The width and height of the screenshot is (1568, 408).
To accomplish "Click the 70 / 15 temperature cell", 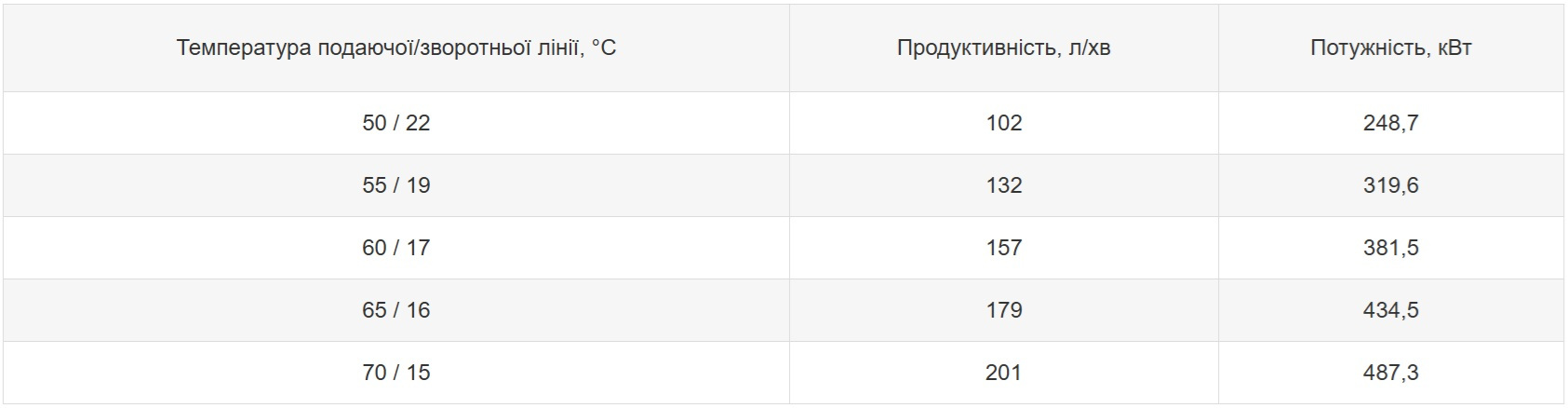I will pos(396,373).
